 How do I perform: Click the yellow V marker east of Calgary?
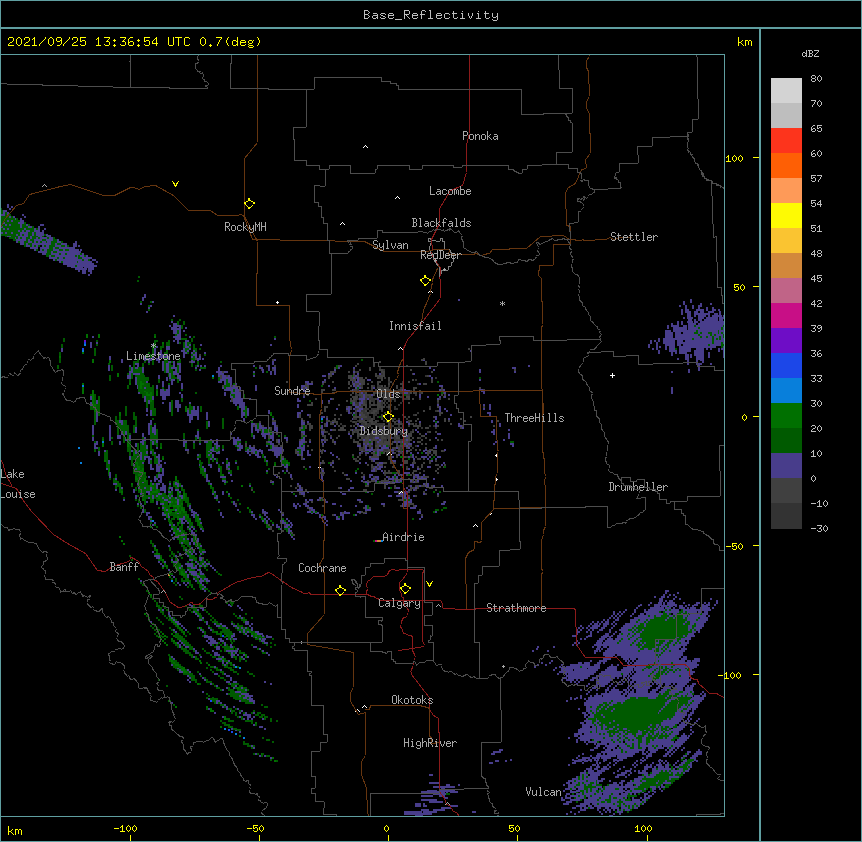point(429,584)
